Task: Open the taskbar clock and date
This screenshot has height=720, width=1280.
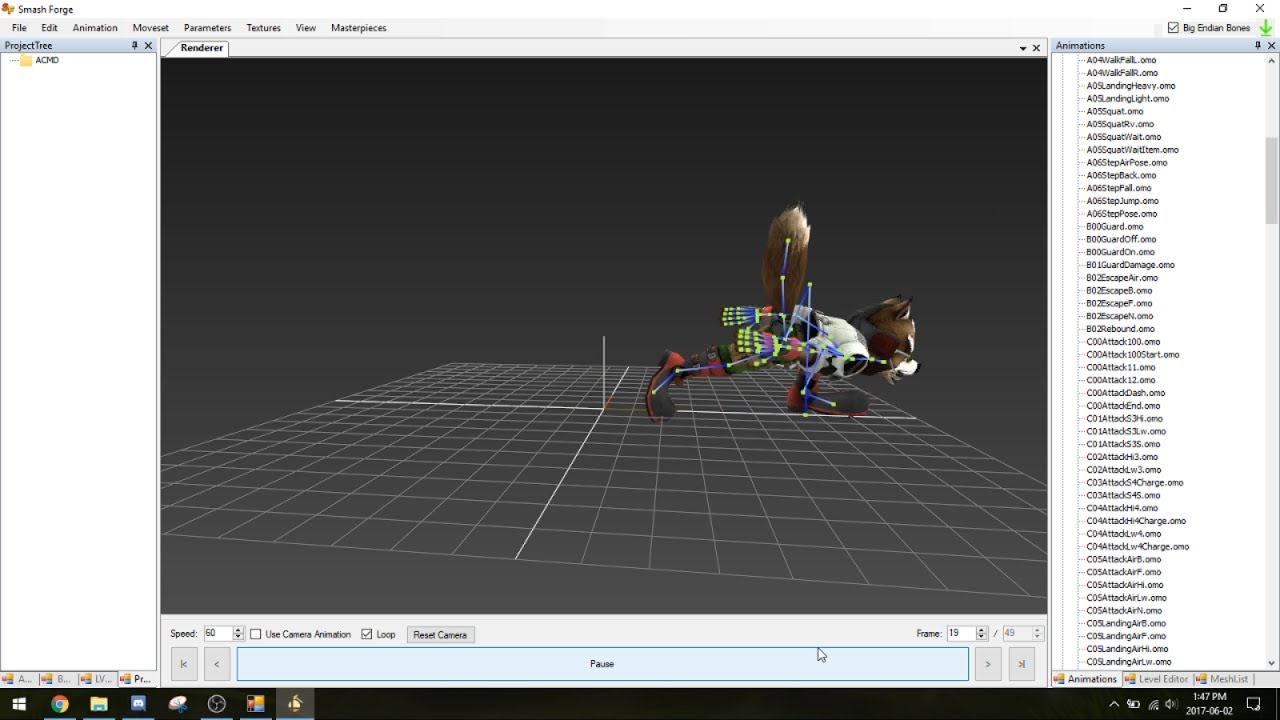Action: coord(1210,704)
